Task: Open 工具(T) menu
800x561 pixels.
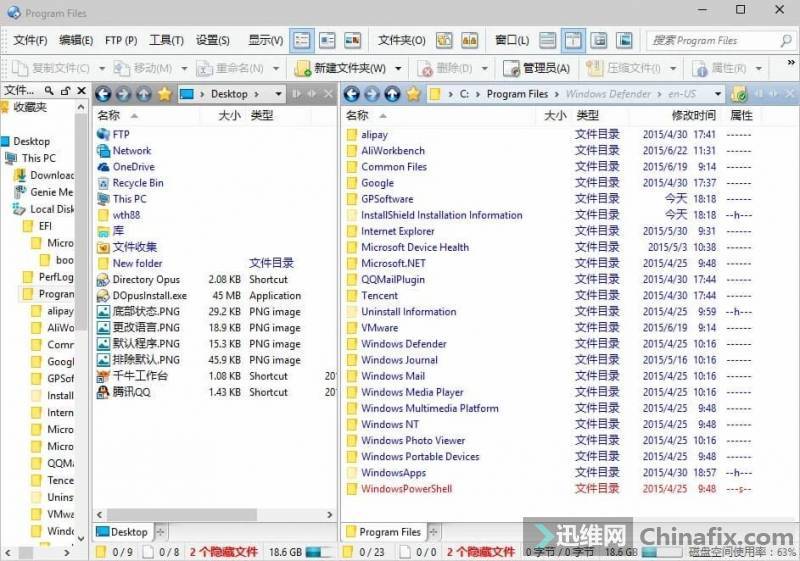Action: (x=166, y=40)
